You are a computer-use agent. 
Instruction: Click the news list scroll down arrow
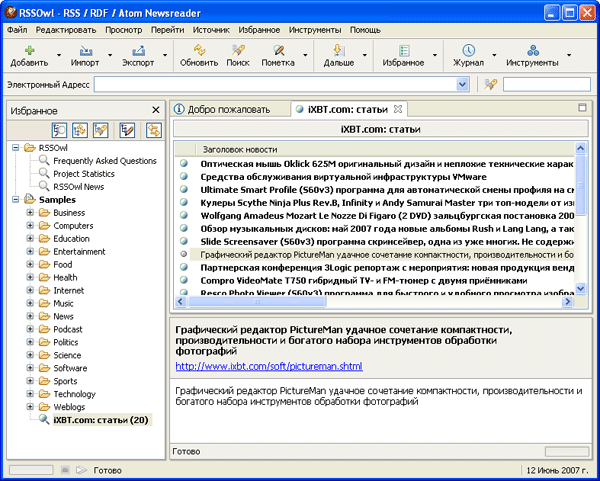coord(580,288)
